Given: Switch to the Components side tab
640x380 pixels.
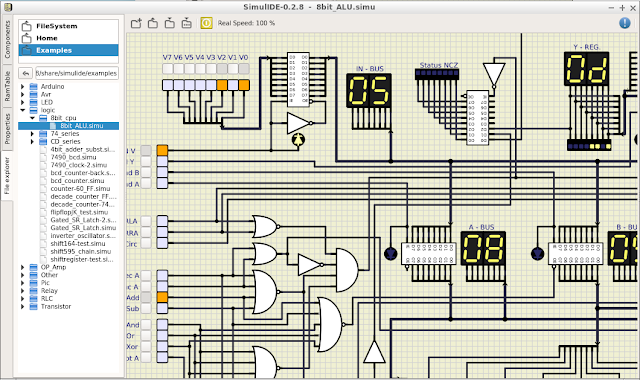Looking at the screenshot, I should [x=7, y=40].
